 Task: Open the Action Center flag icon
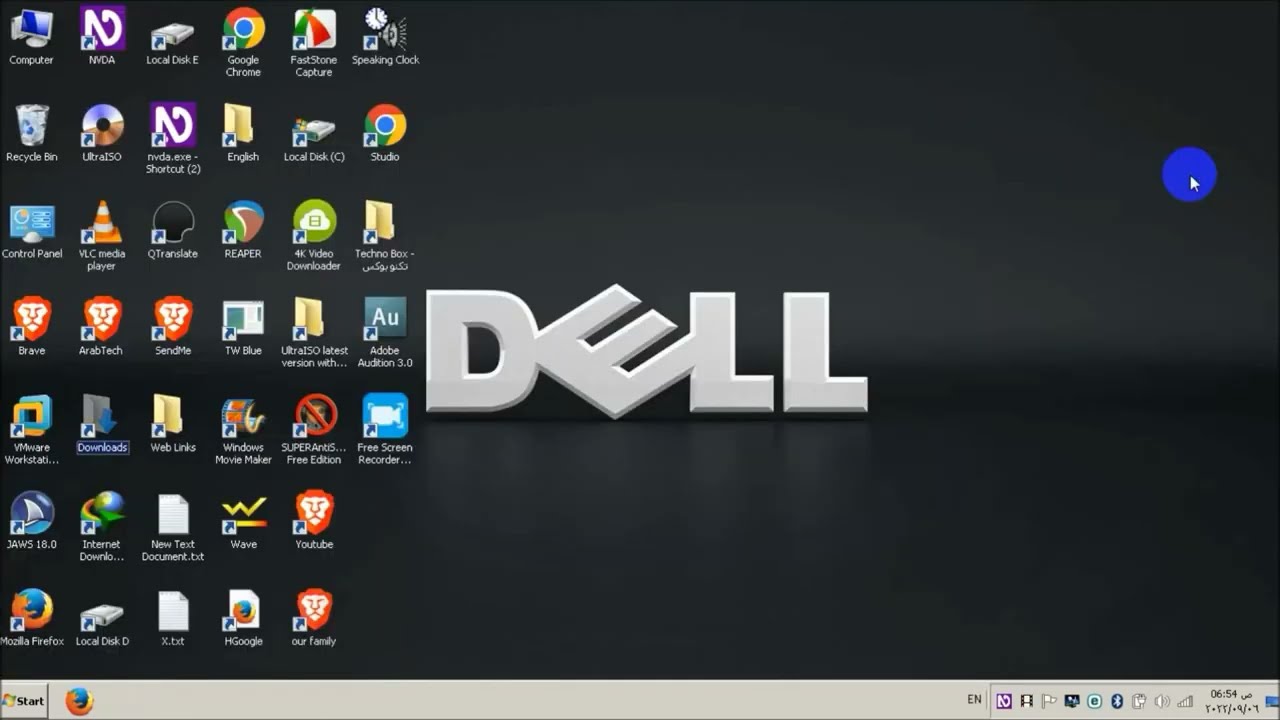1049,701
